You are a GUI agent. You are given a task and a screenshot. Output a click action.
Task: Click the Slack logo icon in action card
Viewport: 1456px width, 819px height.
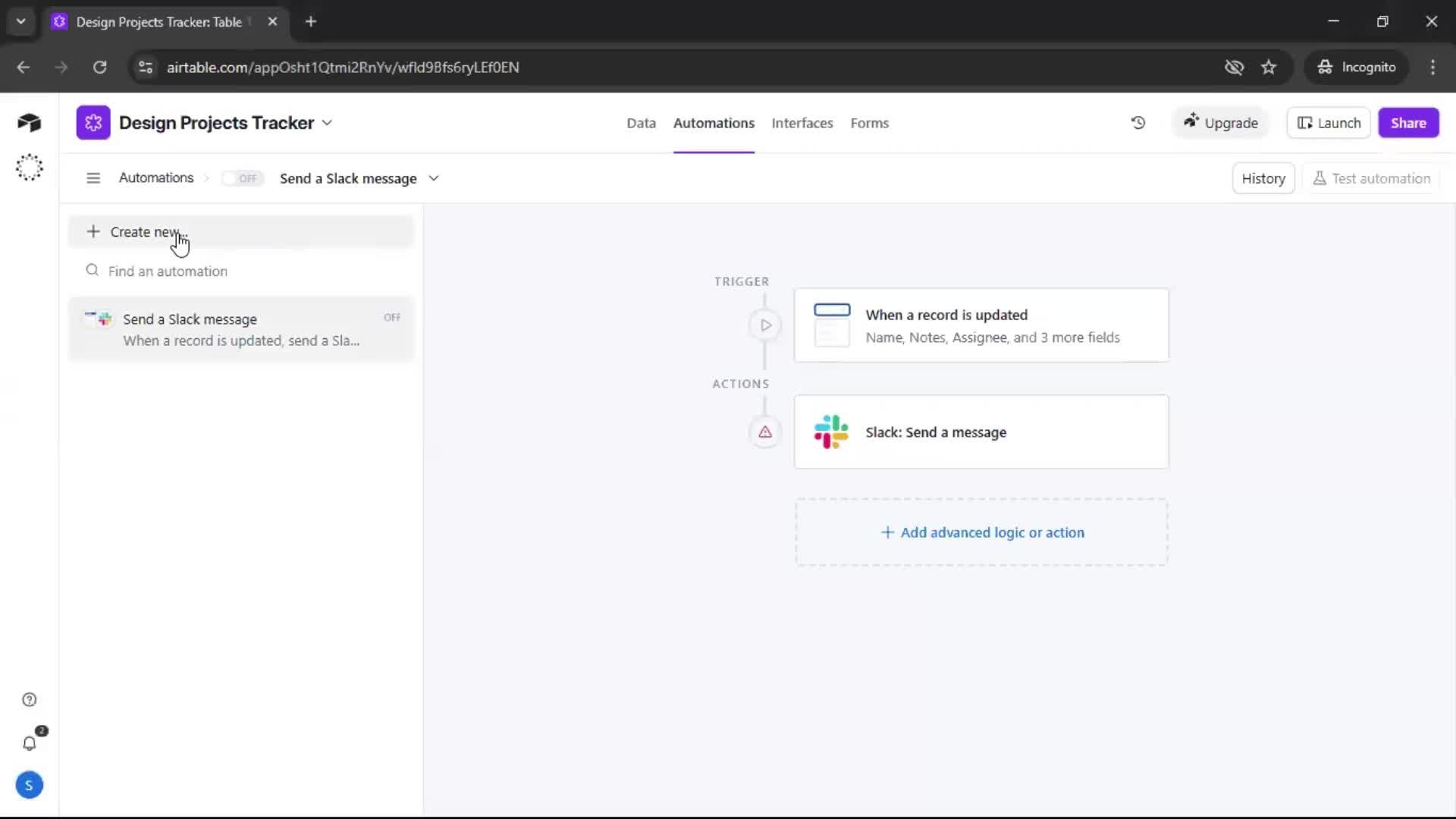click(831, 431)
